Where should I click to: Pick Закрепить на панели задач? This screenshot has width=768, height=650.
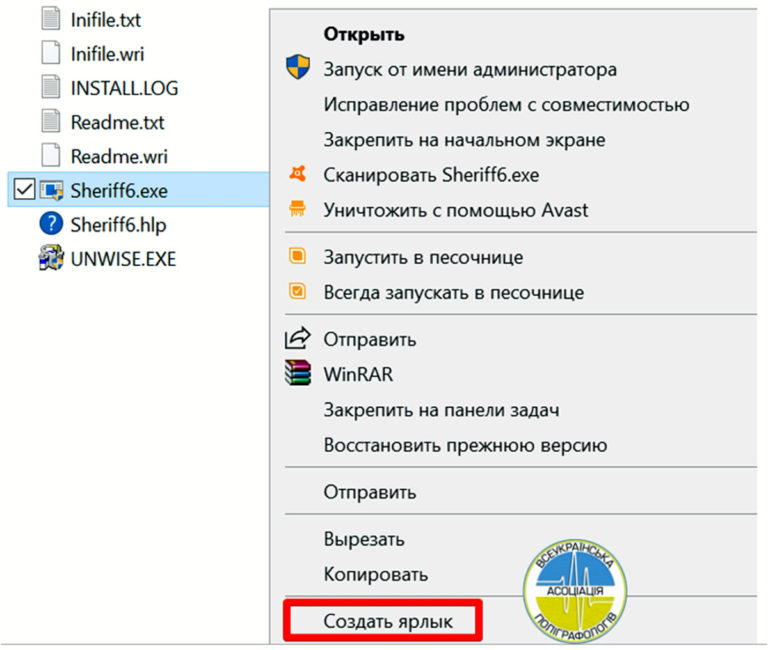(x=440, y=410)
